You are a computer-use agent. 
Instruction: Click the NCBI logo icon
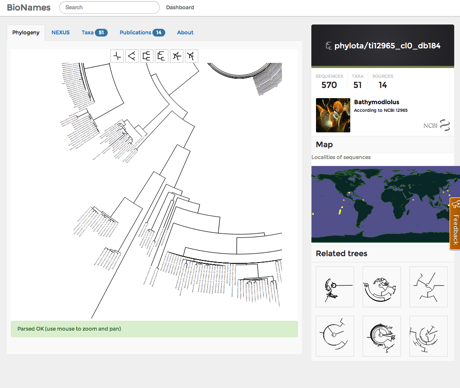437,125
